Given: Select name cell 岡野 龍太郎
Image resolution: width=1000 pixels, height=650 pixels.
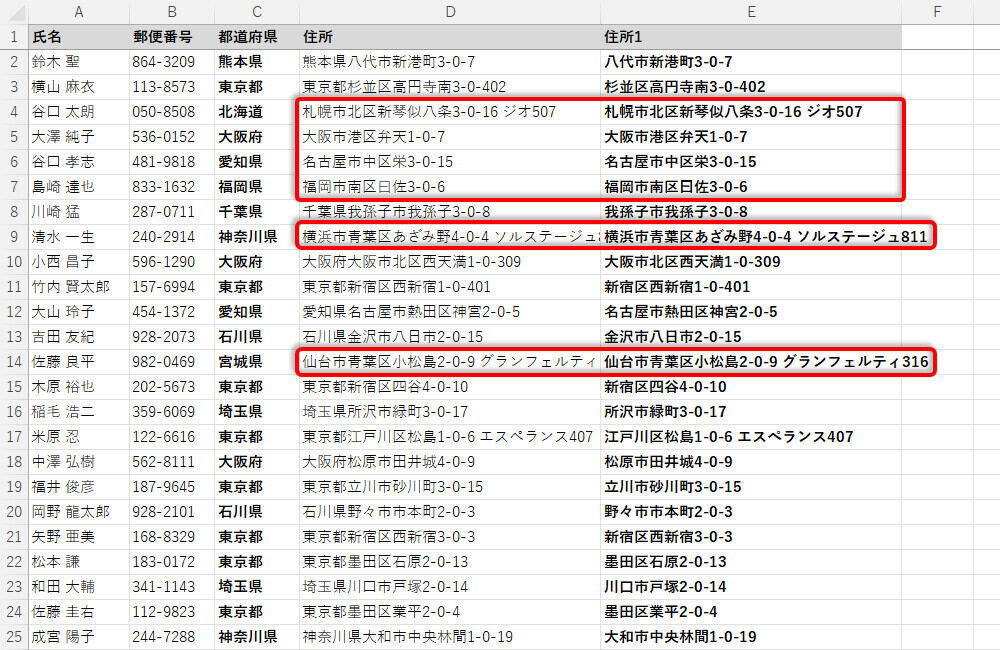Looking at the screenshot, I should 78,512.
